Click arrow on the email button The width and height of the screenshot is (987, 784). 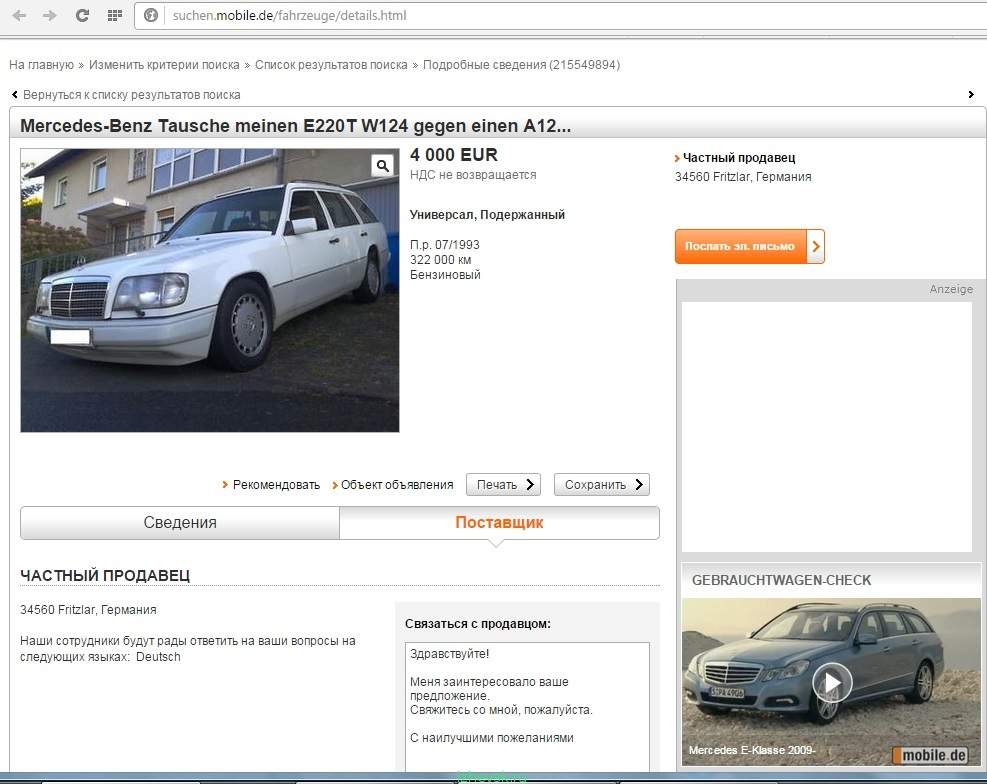pyautogui.click(x=816, y=246)
